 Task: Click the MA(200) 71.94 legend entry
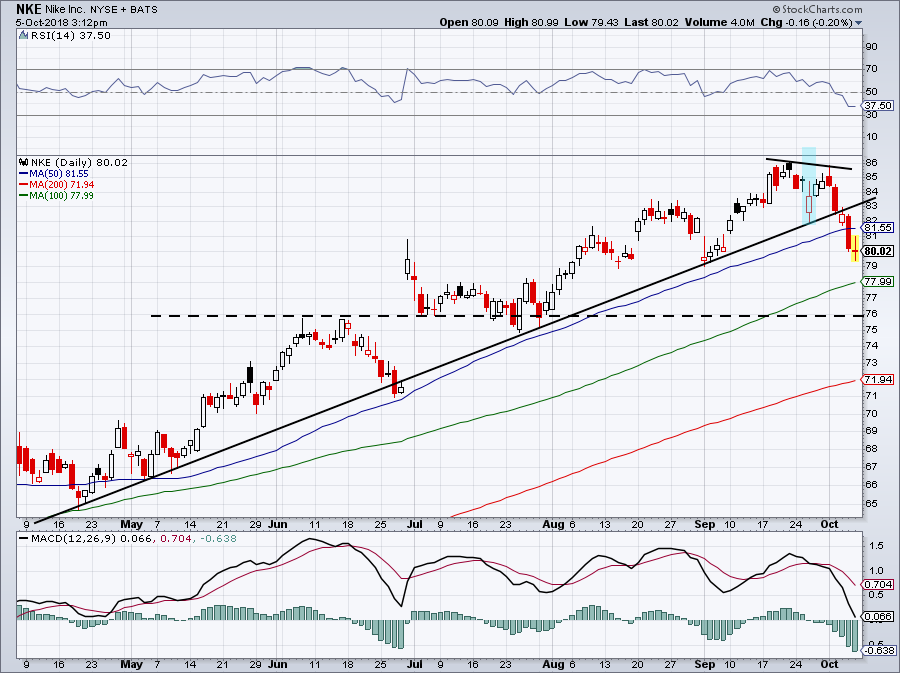click(56, 184)
